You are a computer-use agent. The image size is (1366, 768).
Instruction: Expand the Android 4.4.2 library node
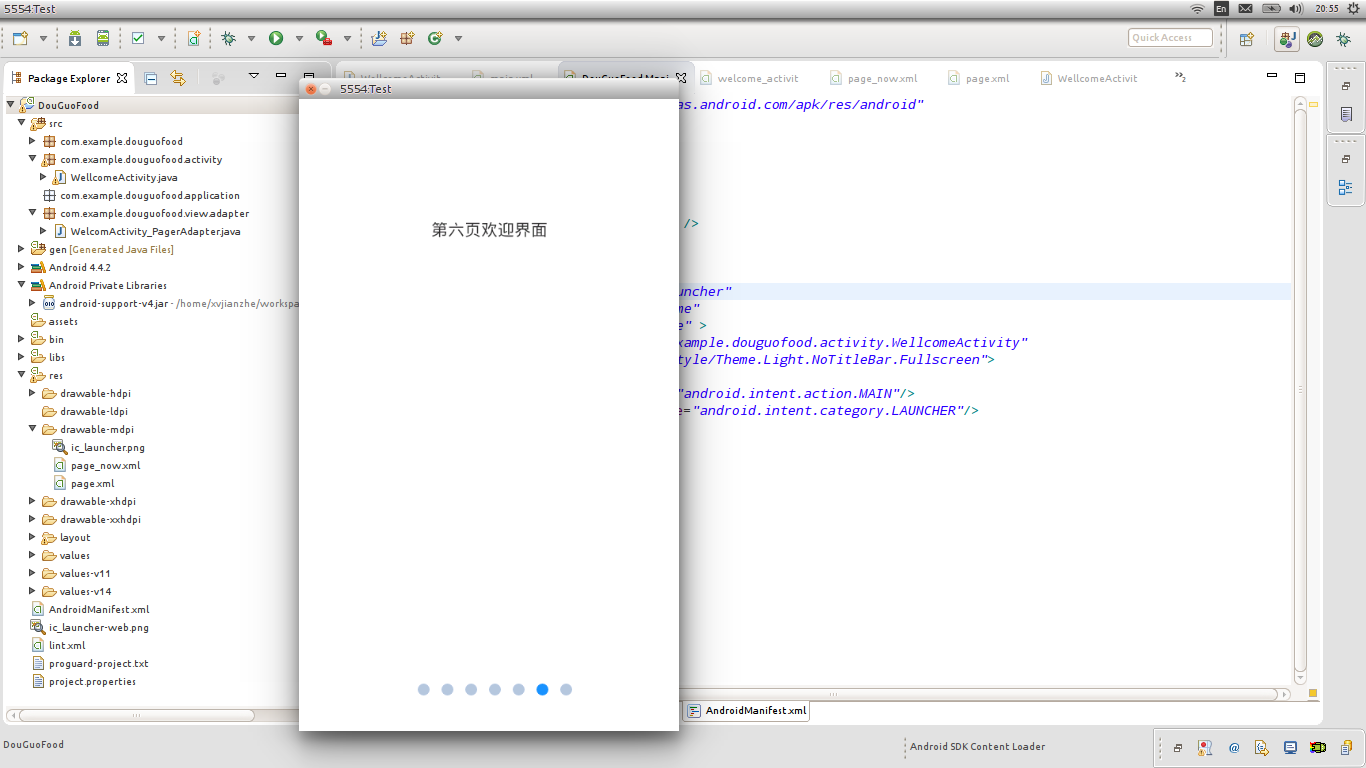pos(19,267)
